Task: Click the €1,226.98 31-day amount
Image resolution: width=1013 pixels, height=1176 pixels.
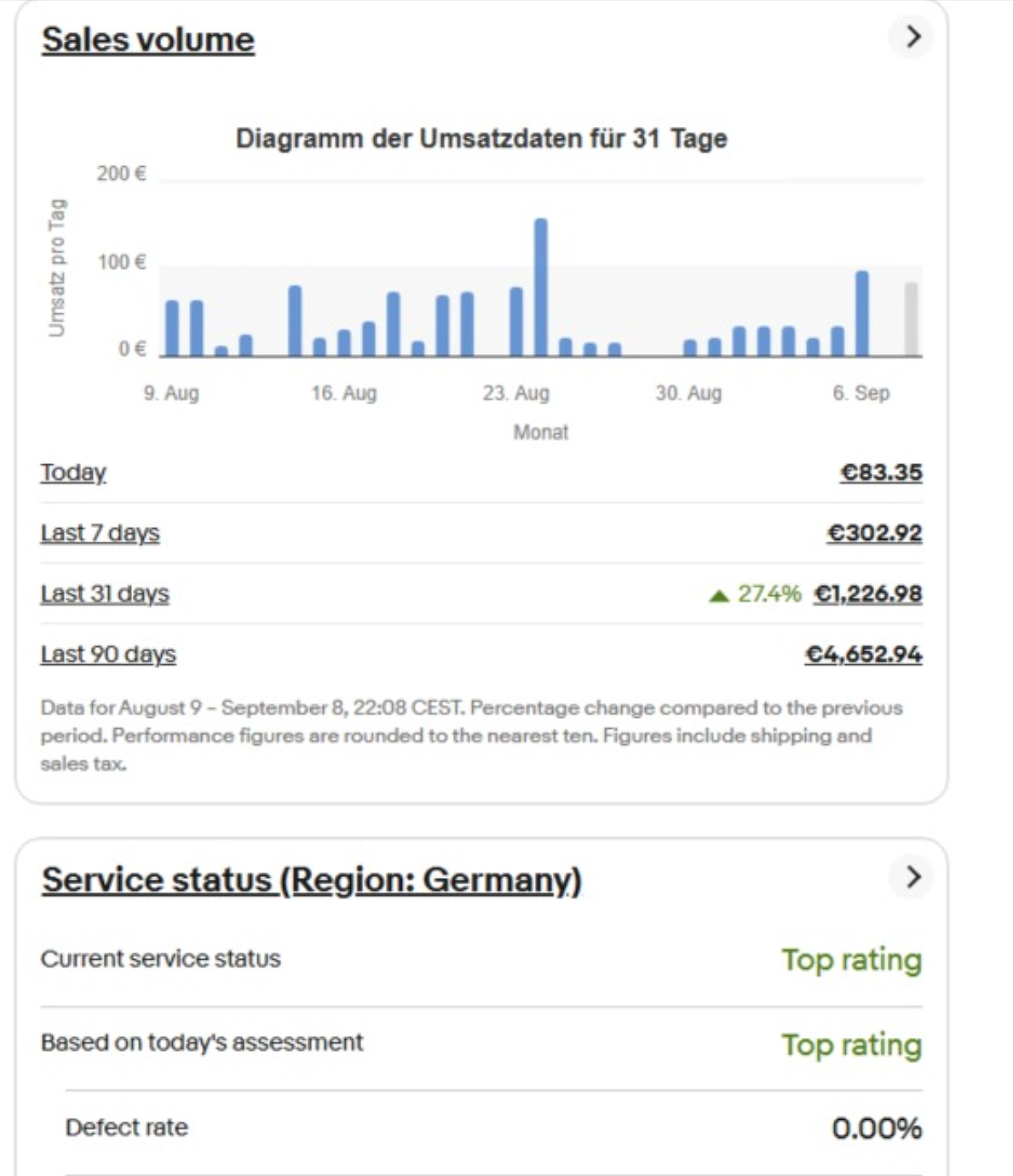Action: [867, 594]
